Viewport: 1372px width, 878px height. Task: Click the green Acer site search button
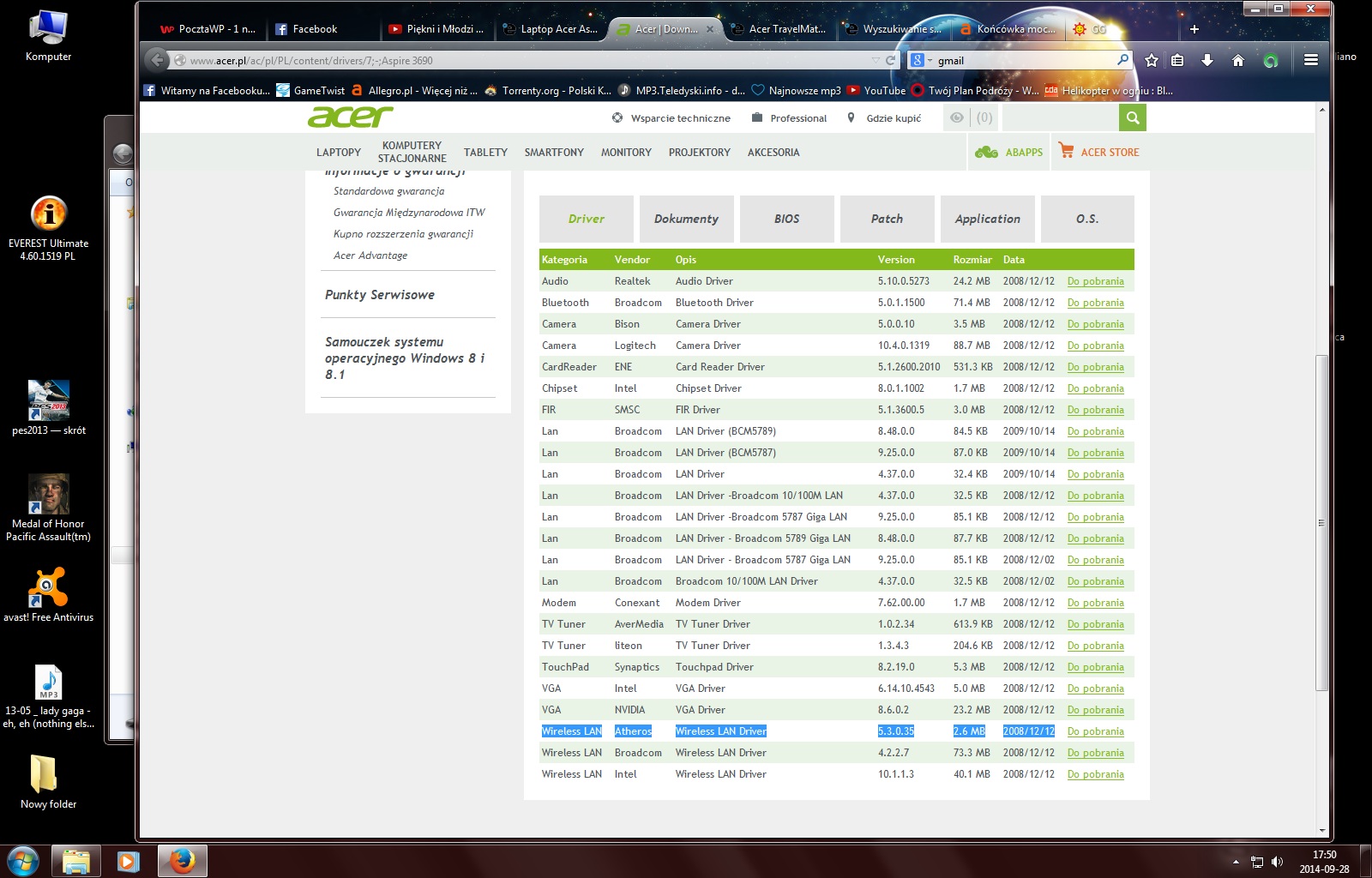coord(1133,117)
